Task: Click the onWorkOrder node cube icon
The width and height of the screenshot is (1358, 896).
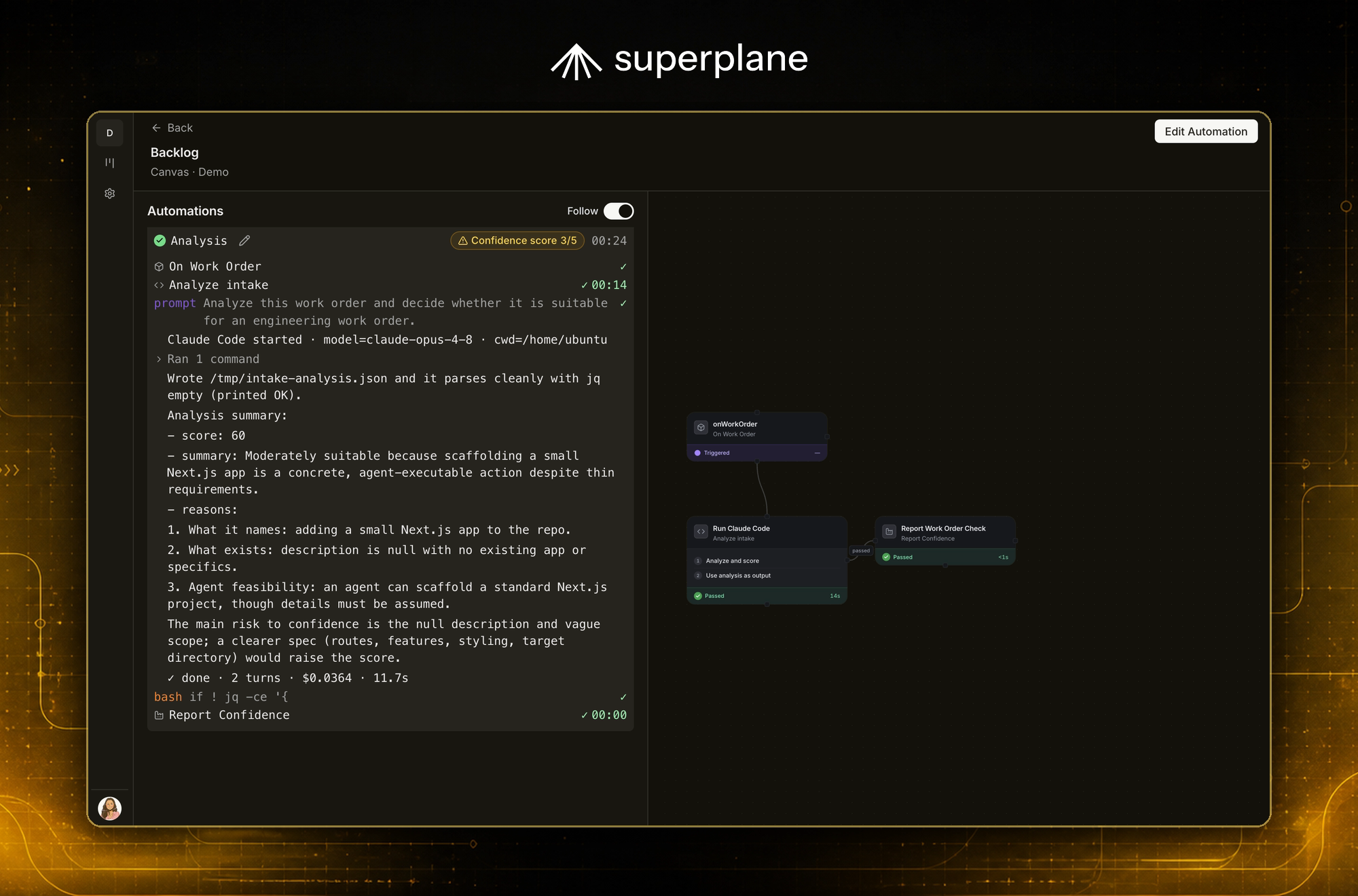Action: pyautogui.click(x=701, y=428)
